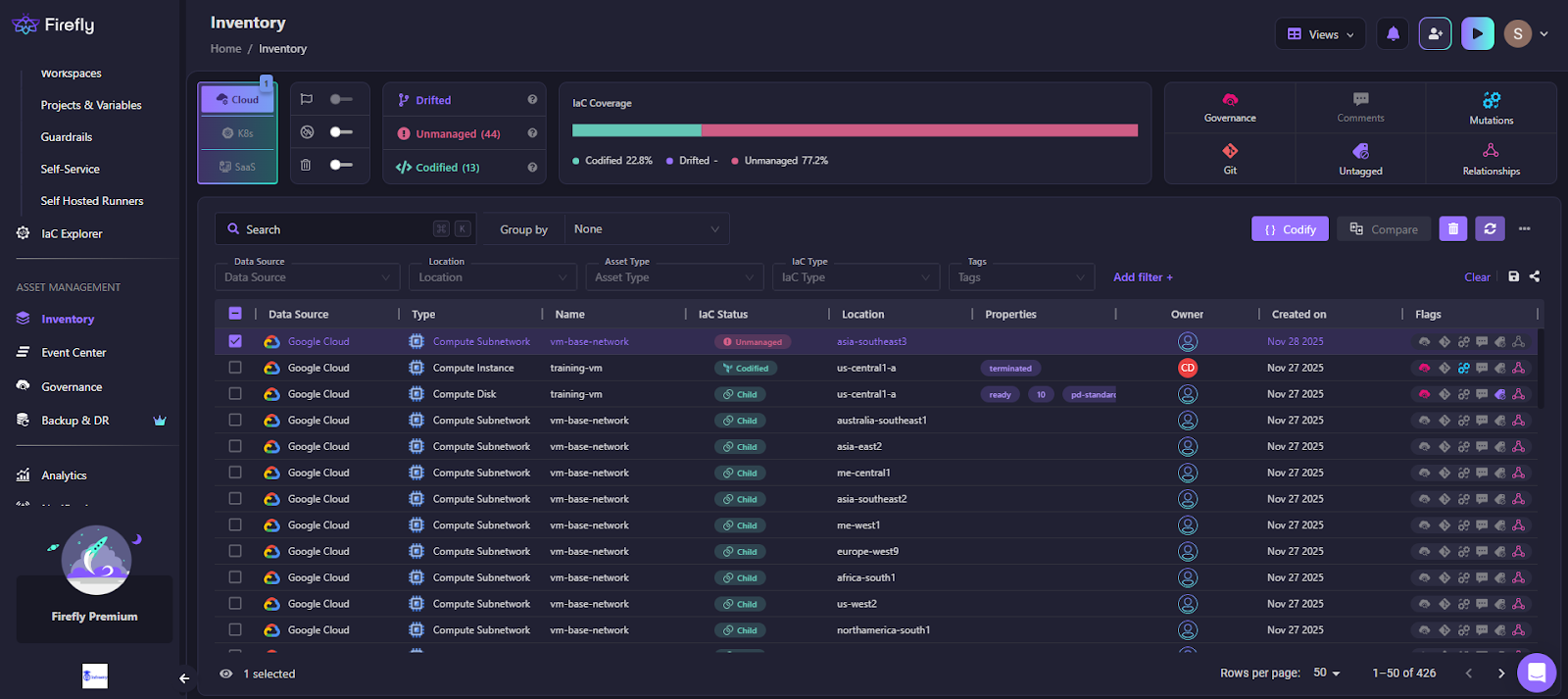1568x699 pixels.
Task: Click the refresh inventory button
Action: pyautogui.click(x=1490, y=228)
